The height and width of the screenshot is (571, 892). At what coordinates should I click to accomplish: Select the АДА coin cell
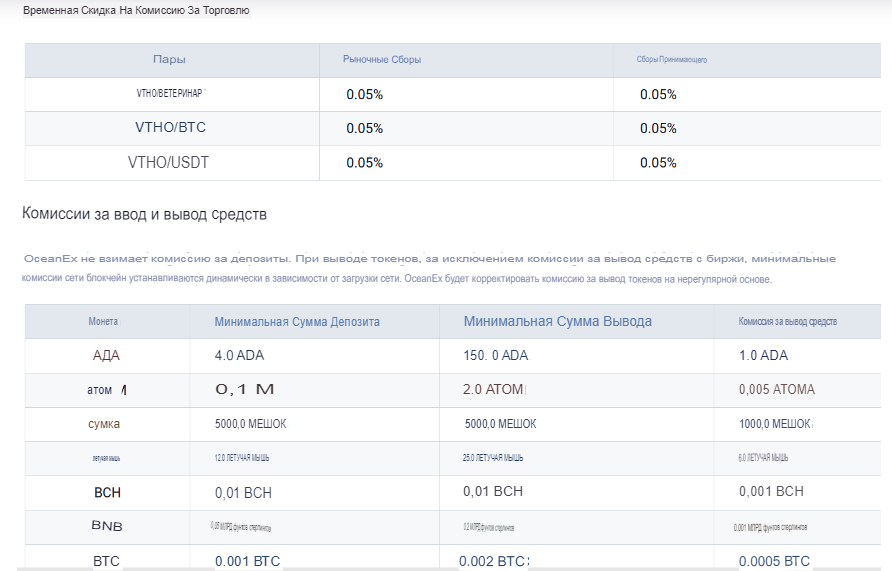coord(106,355)
